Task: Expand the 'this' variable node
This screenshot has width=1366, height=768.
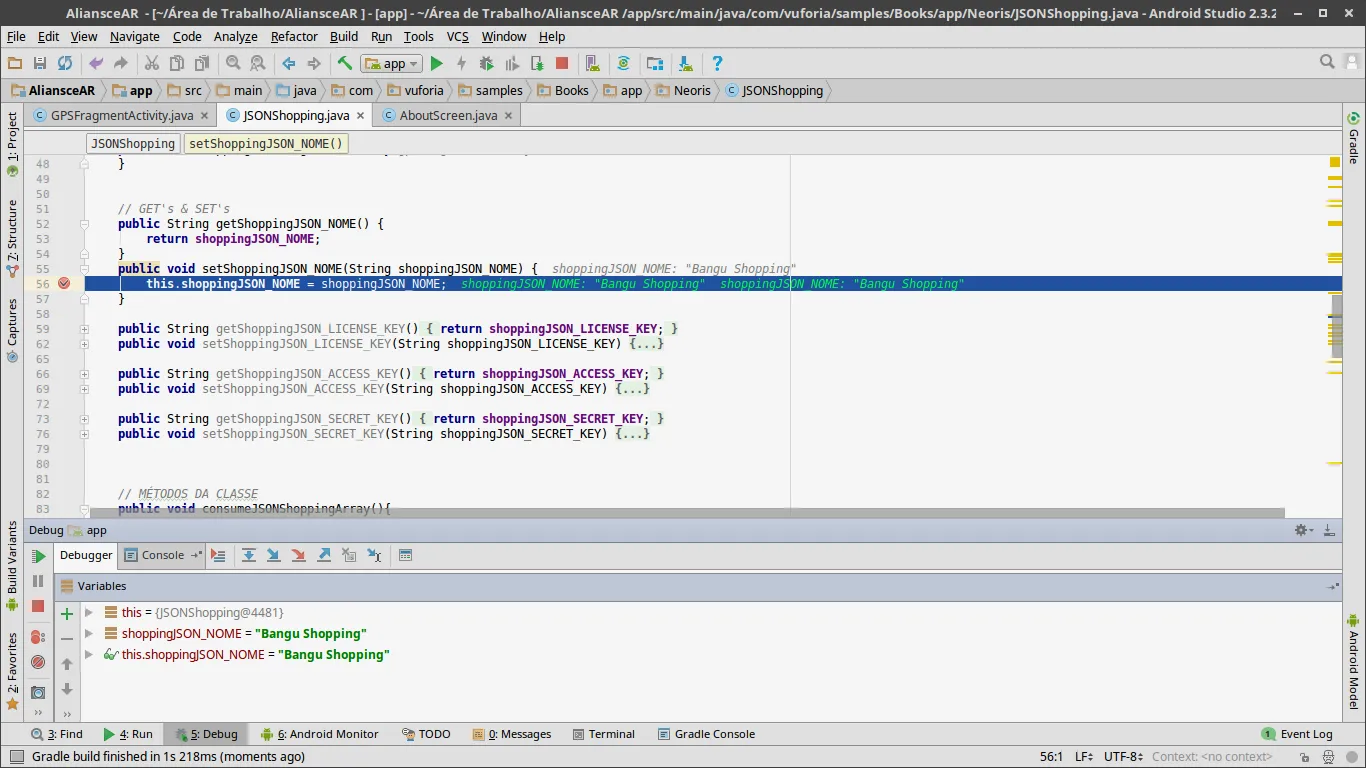Action: point(89,612)
